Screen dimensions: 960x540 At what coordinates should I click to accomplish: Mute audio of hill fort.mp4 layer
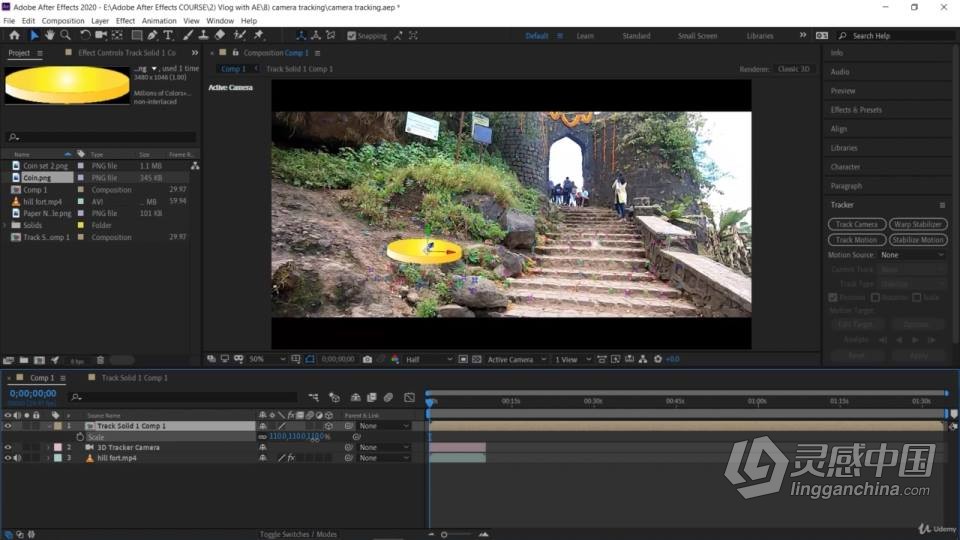pyautogui.click(x=17, y=458)
